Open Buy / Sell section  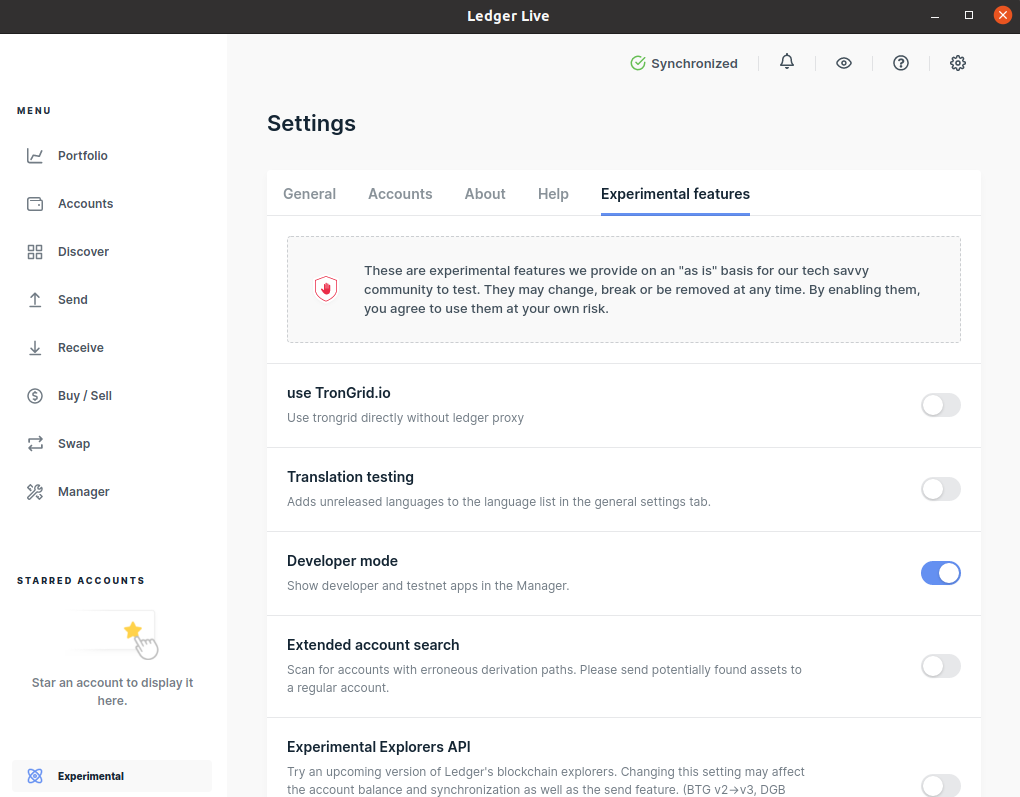(84, 396)
